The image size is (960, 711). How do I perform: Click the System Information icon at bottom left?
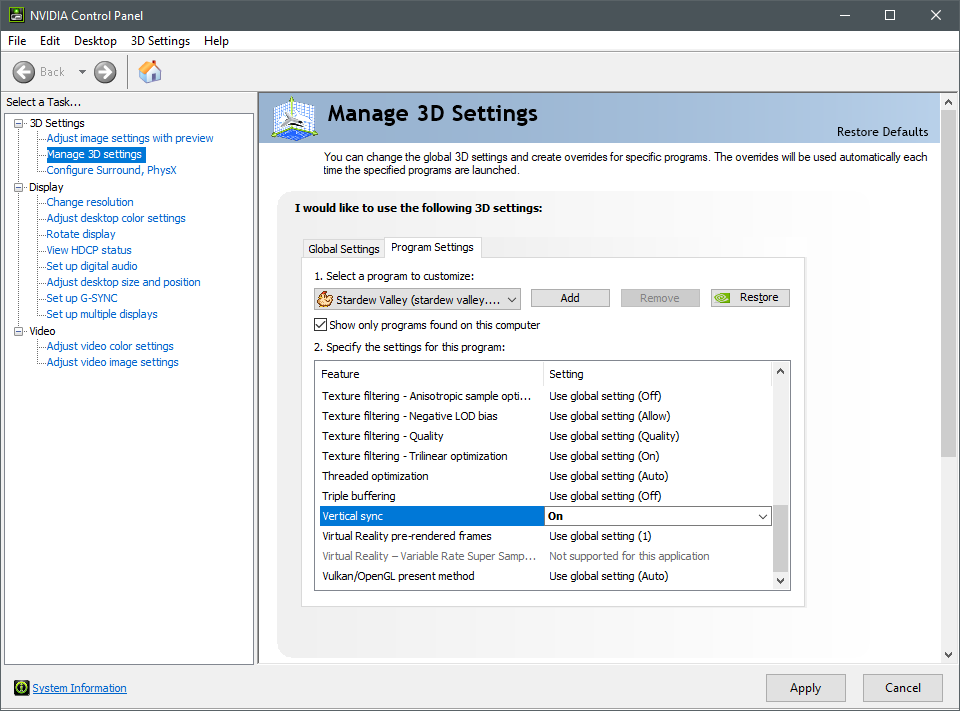coord(22,688)
